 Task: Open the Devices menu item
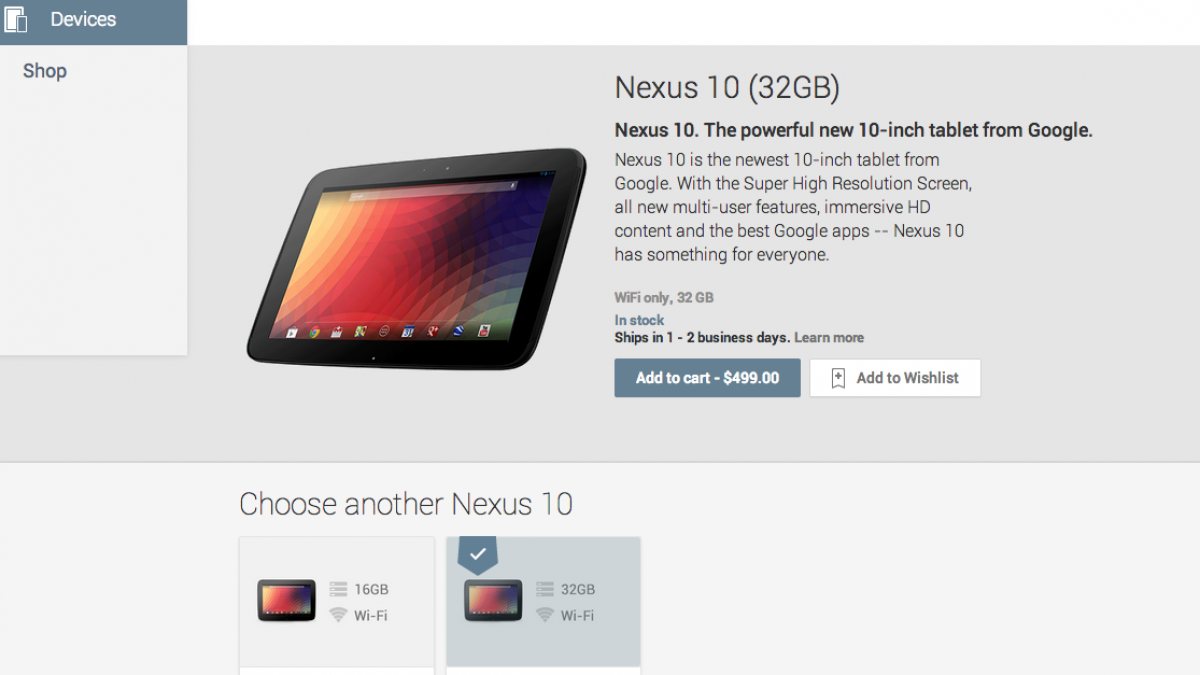pos(93,22)
